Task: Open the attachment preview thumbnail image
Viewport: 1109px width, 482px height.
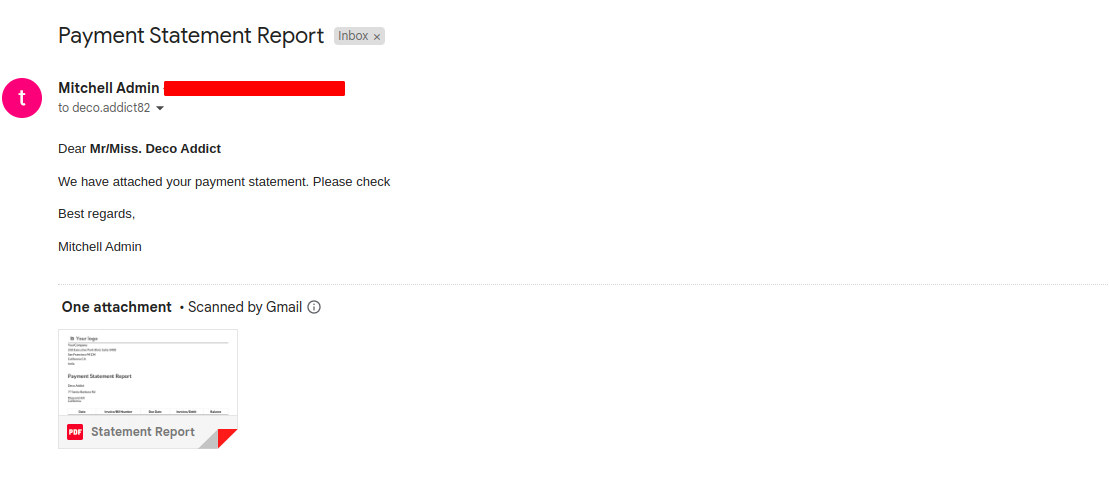Action: tap(148, 372)
